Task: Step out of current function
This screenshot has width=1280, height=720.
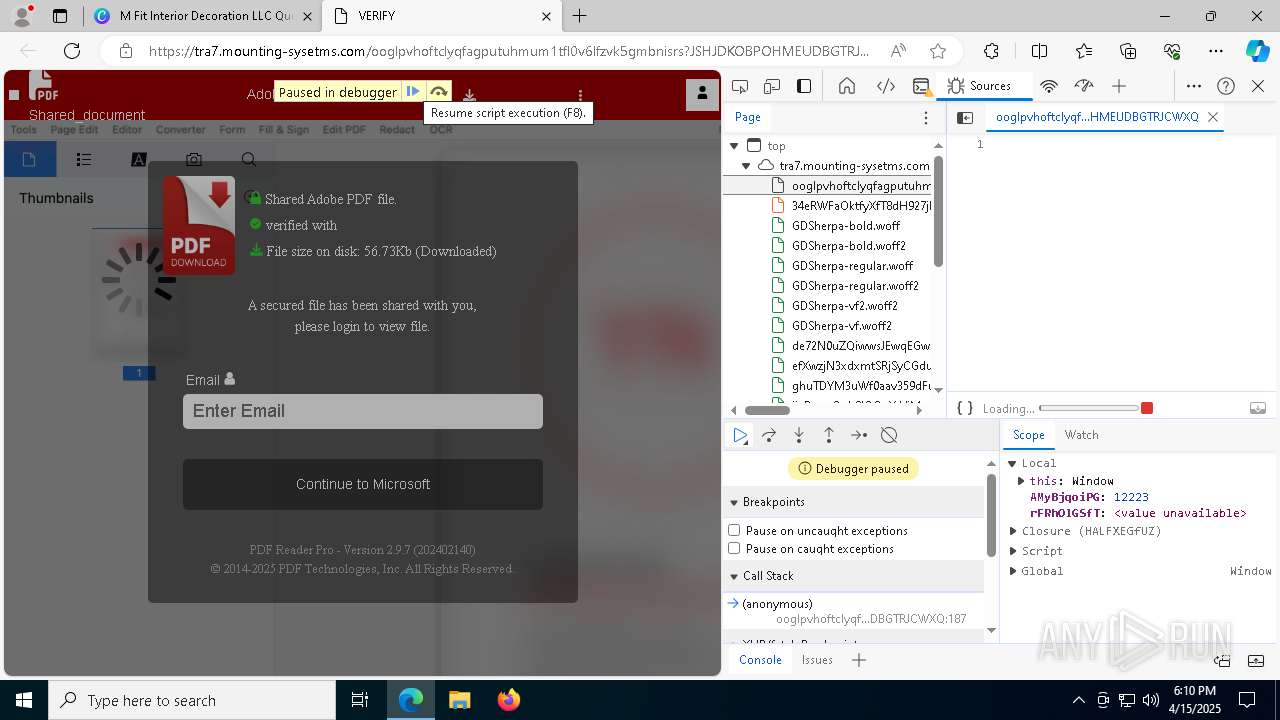Action: [829, 435]
